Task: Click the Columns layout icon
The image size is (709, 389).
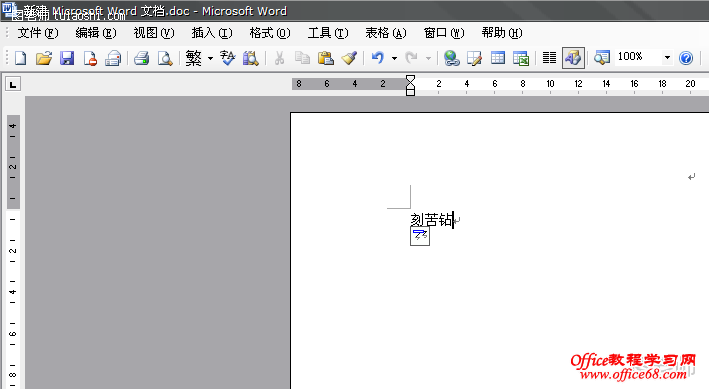Action: (x=549, y=58)
